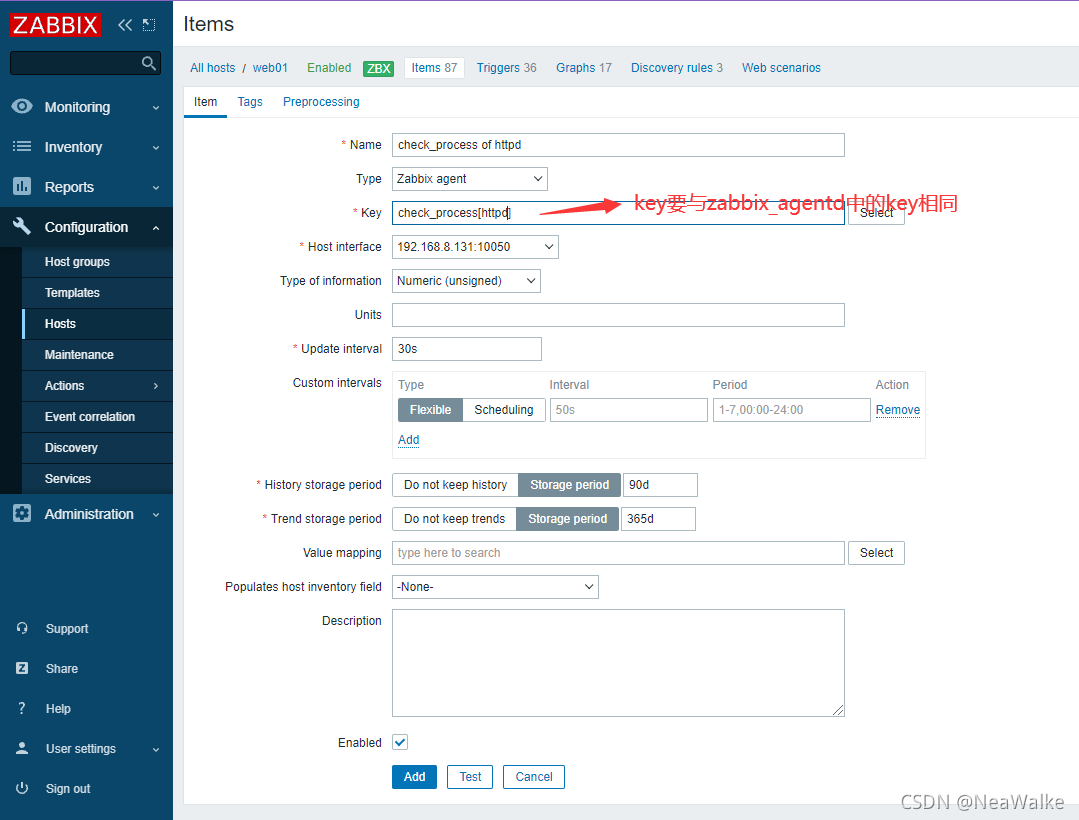1079x820 pixels.
Task: Choose trend Storage period option
Action: tap(568, 519)
